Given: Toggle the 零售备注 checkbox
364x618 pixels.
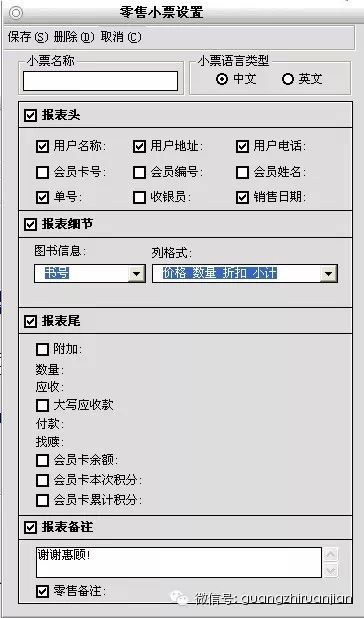Looking at the screenshot, I should point(42,591).
